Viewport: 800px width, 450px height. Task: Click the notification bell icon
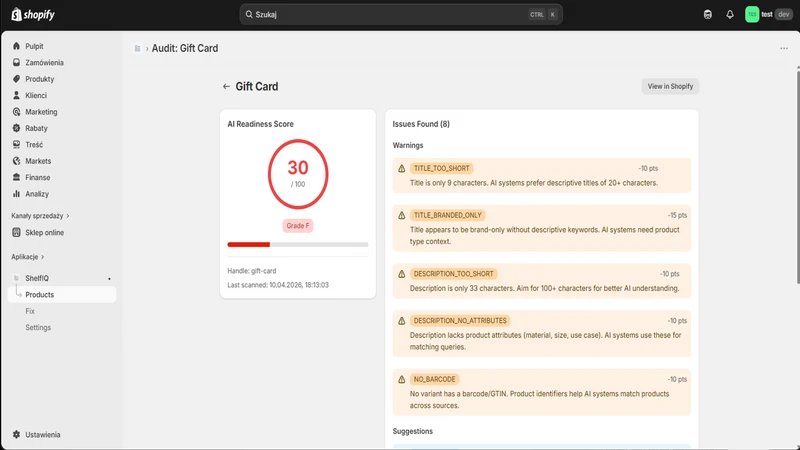pyautogui.click(x=730, y=14)
